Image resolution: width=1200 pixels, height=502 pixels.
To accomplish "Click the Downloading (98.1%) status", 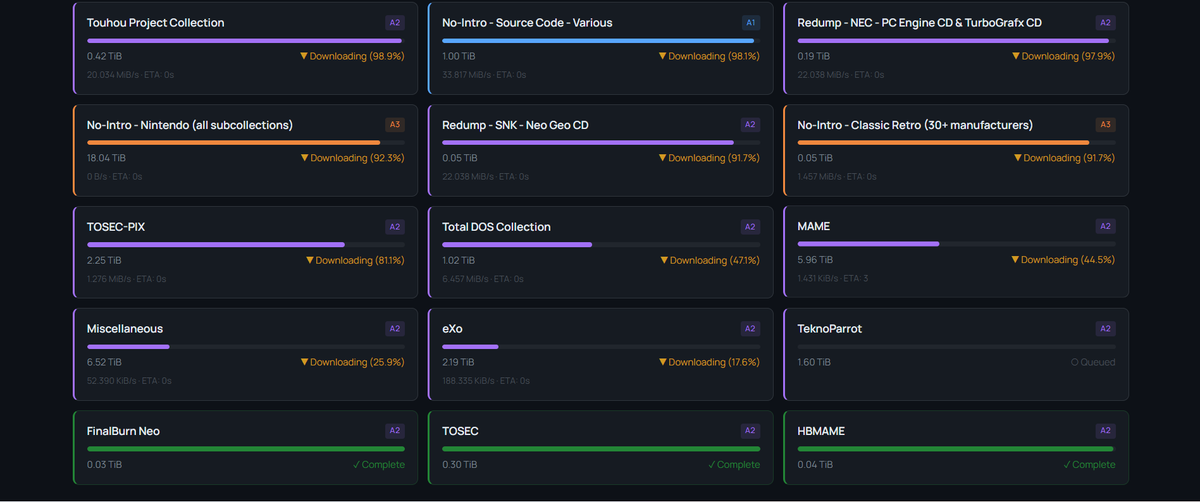I will coord(709,56).
